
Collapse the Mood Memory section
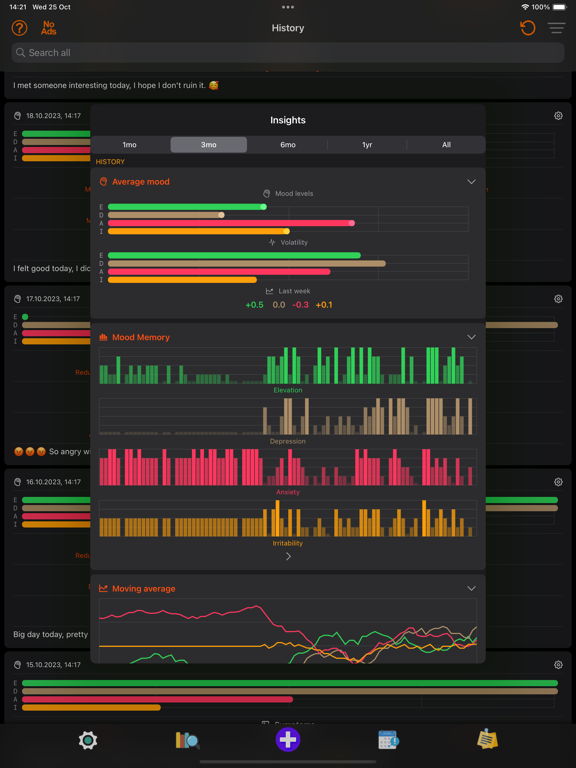(471, 337)
